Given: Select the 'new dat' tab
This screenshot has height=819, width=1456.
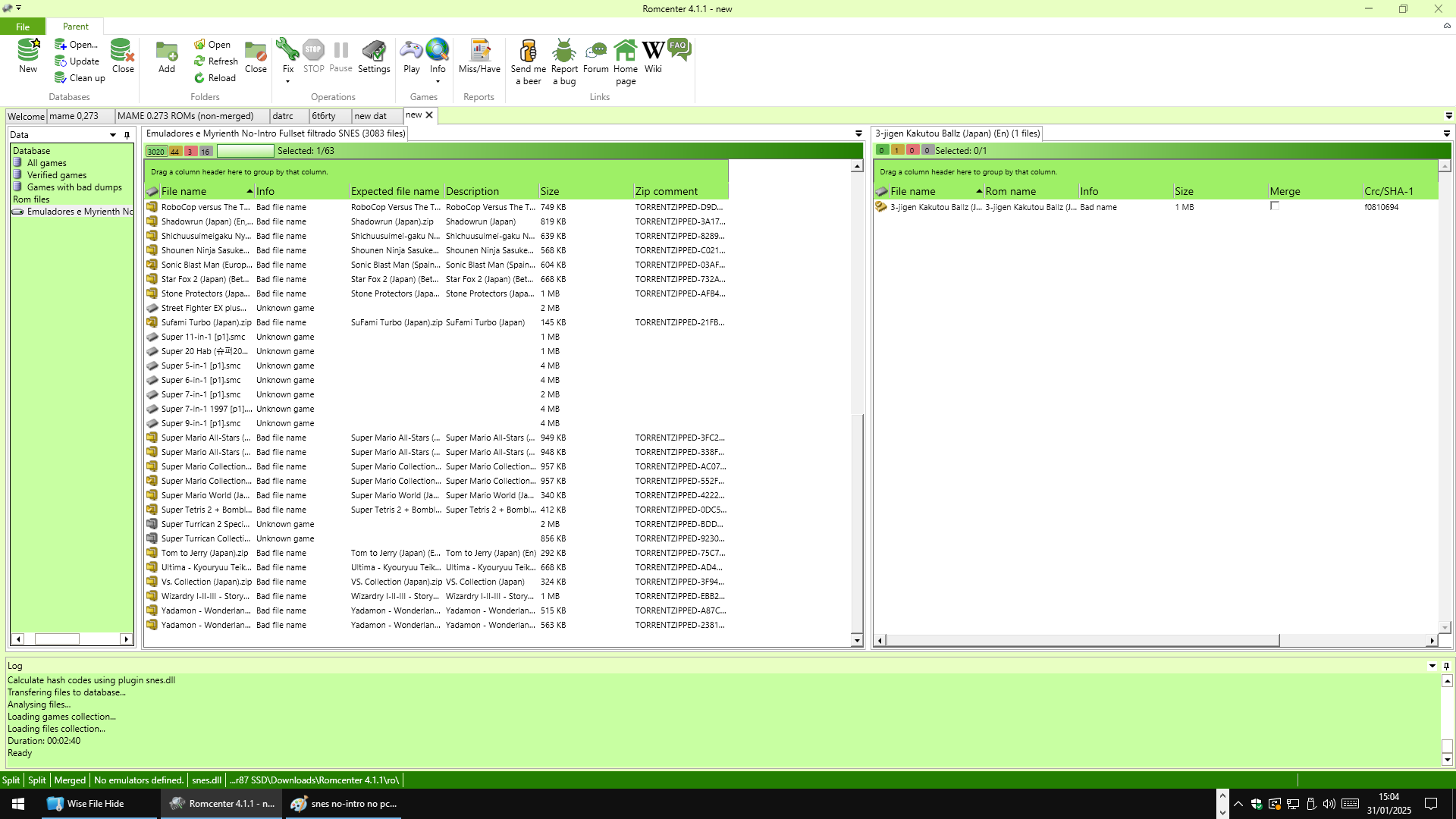Looking at the screenshot, I should 369,115.
